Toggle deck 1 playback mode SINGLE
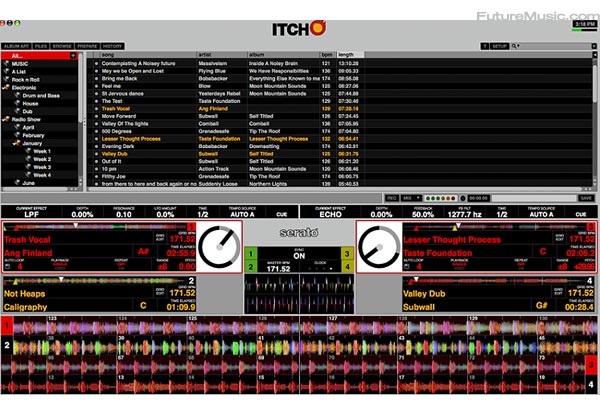Screen dimensions: 600x415 coord(60,264)
